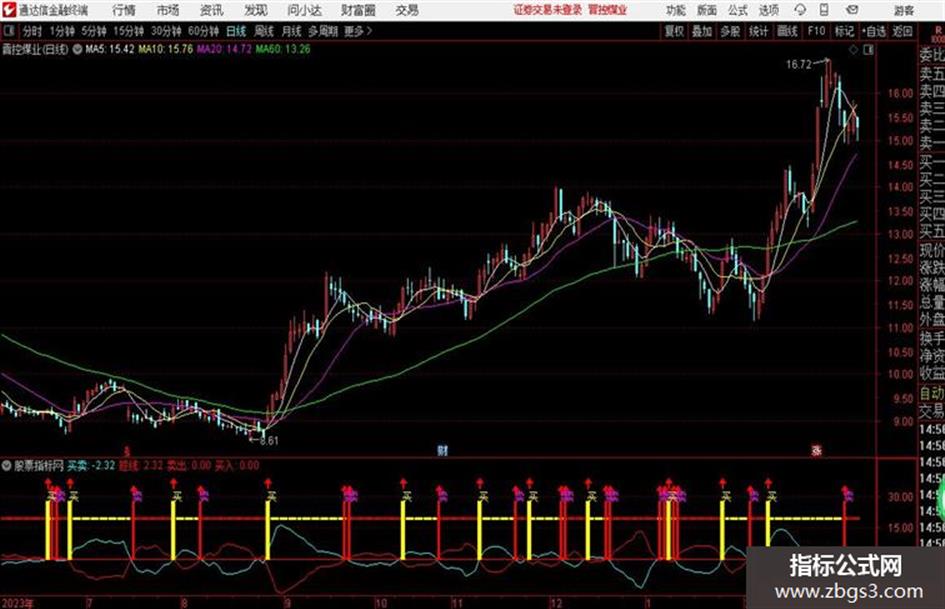The height and width of the screenshot is (609, 945).
Task: Select the 日线 daily period tab
Action: pyautogui.click(x=236, y=31)
